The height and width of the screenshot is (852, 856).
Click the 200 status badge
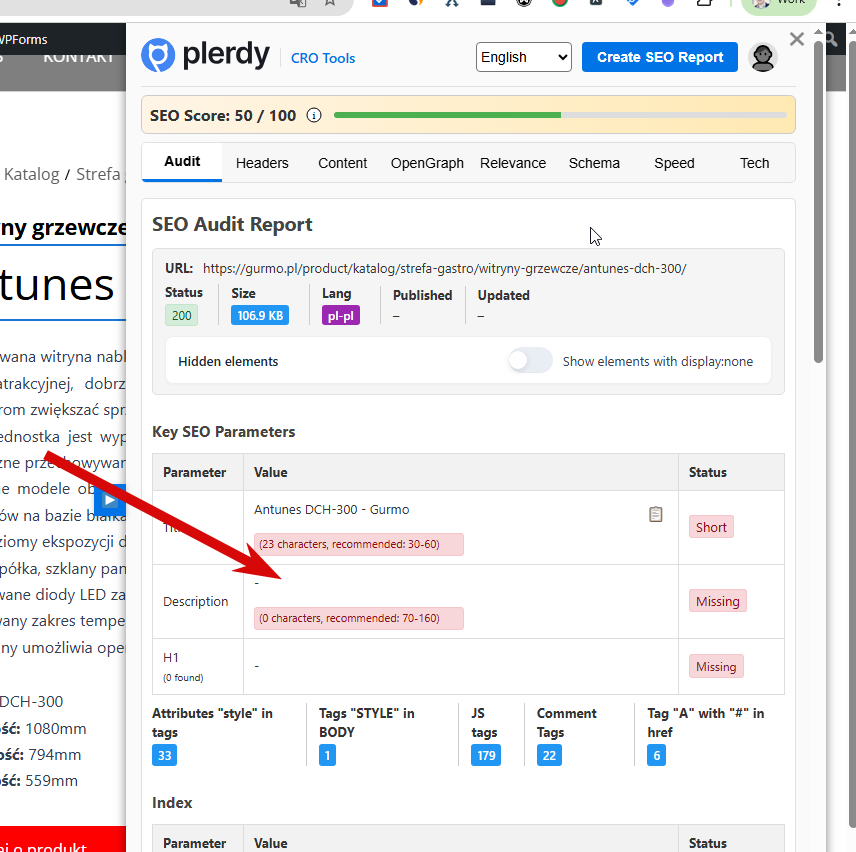click(181, 315)
